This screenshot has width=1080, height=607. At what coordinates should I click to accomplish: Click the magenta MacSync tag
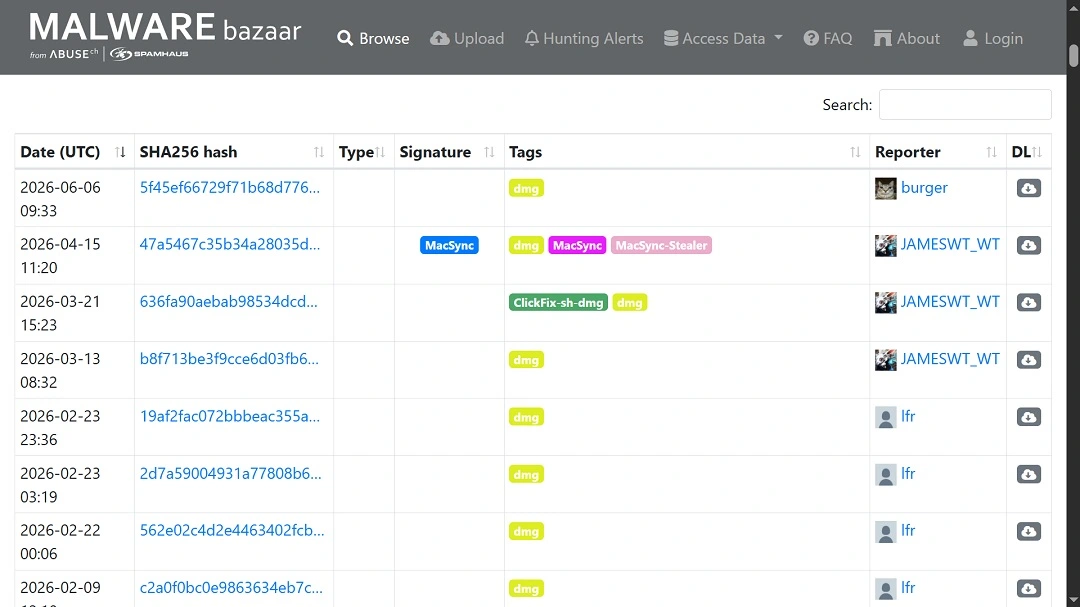click(x=577, y=245)
